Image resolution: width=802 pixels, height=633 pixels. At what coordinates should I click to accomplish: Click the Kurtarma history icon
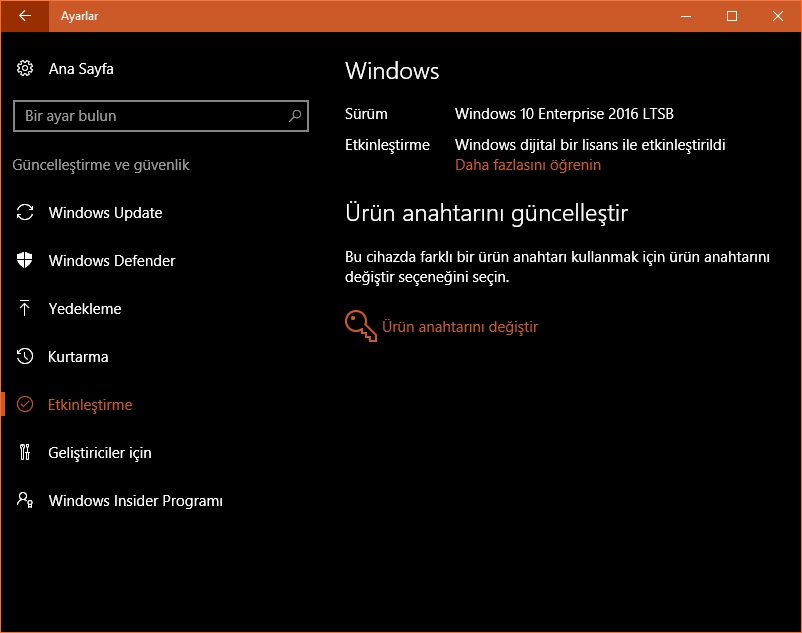pos(25,356)
